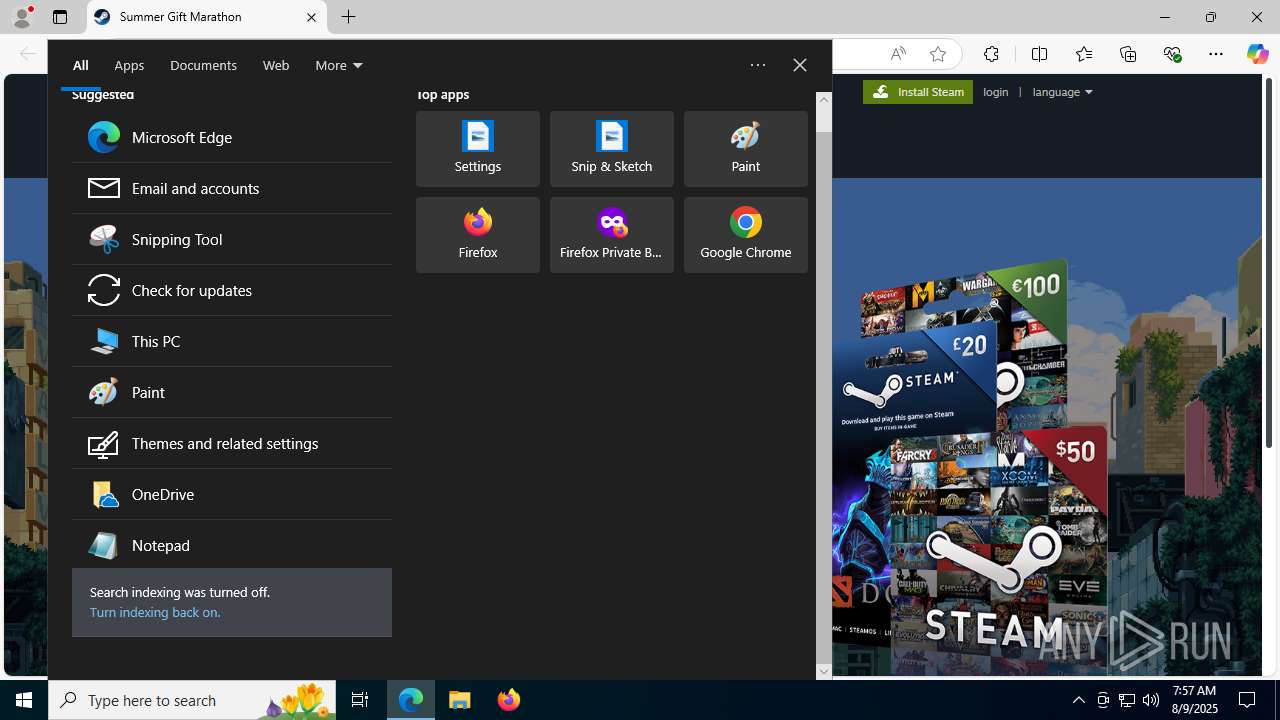Open the Copilot sidebar icon
Screen dimensions: 1280x720
click(x=1257, y=54)
